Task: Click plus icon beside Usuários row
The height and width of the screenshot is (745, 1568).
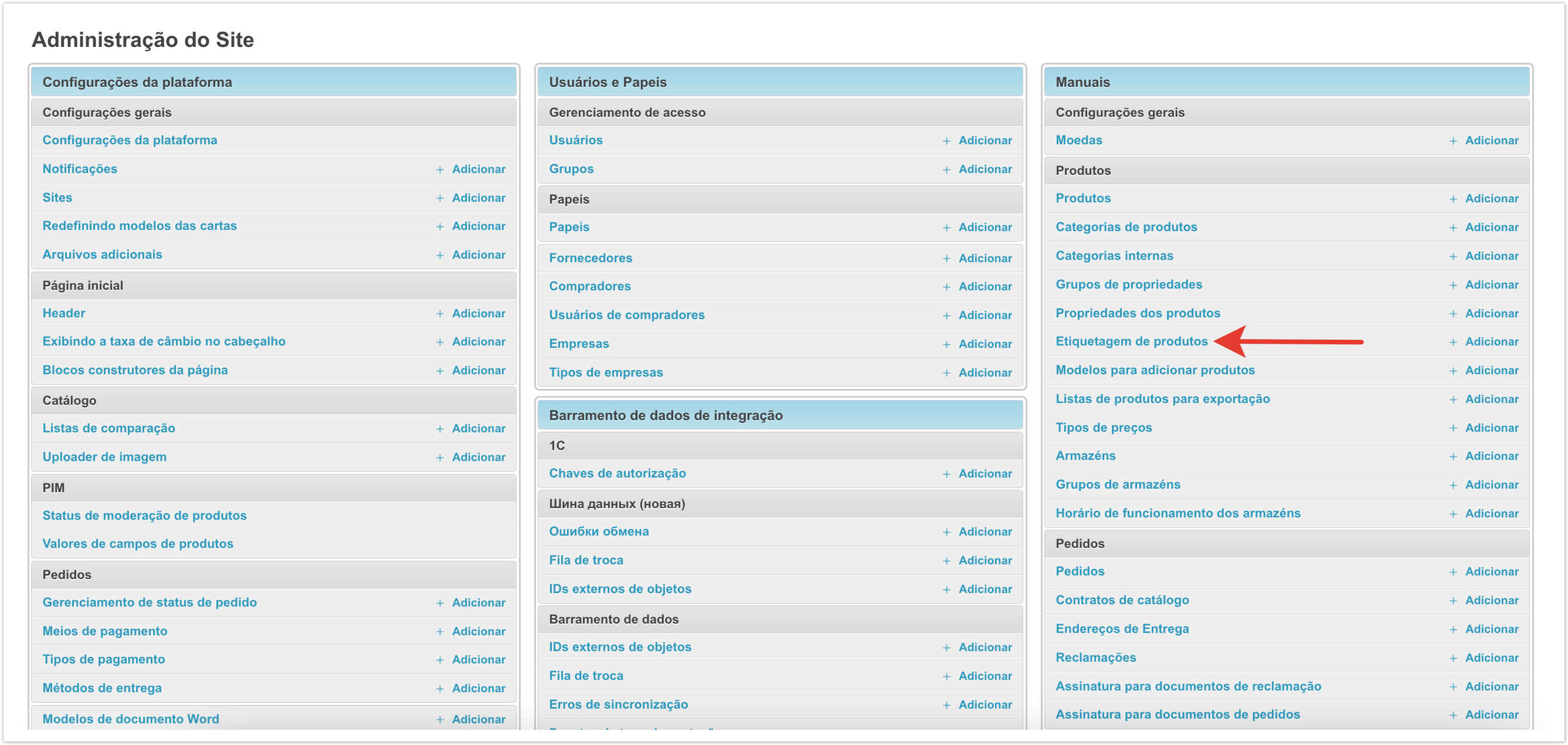Action: tap(946, 141)
